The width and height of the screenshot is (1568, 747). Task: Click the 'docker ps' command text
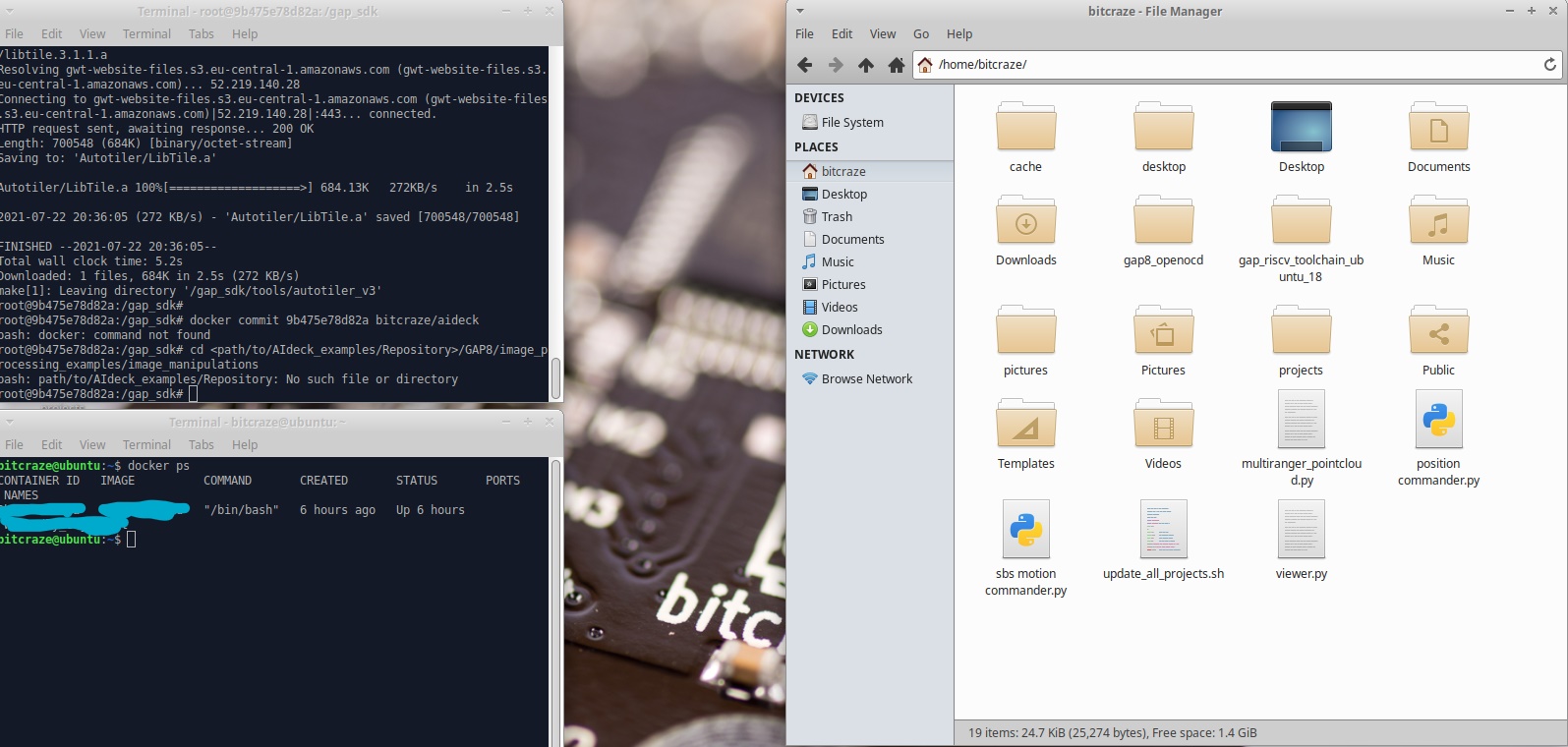pyautogui.click(x=158, y=466)
